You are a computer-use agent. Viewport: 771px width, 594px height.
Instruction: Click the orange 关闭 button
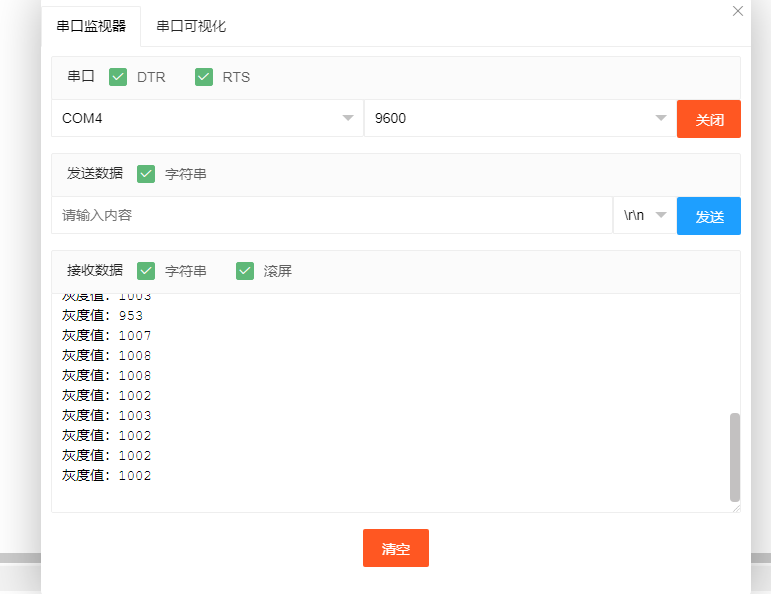point(708,119)
